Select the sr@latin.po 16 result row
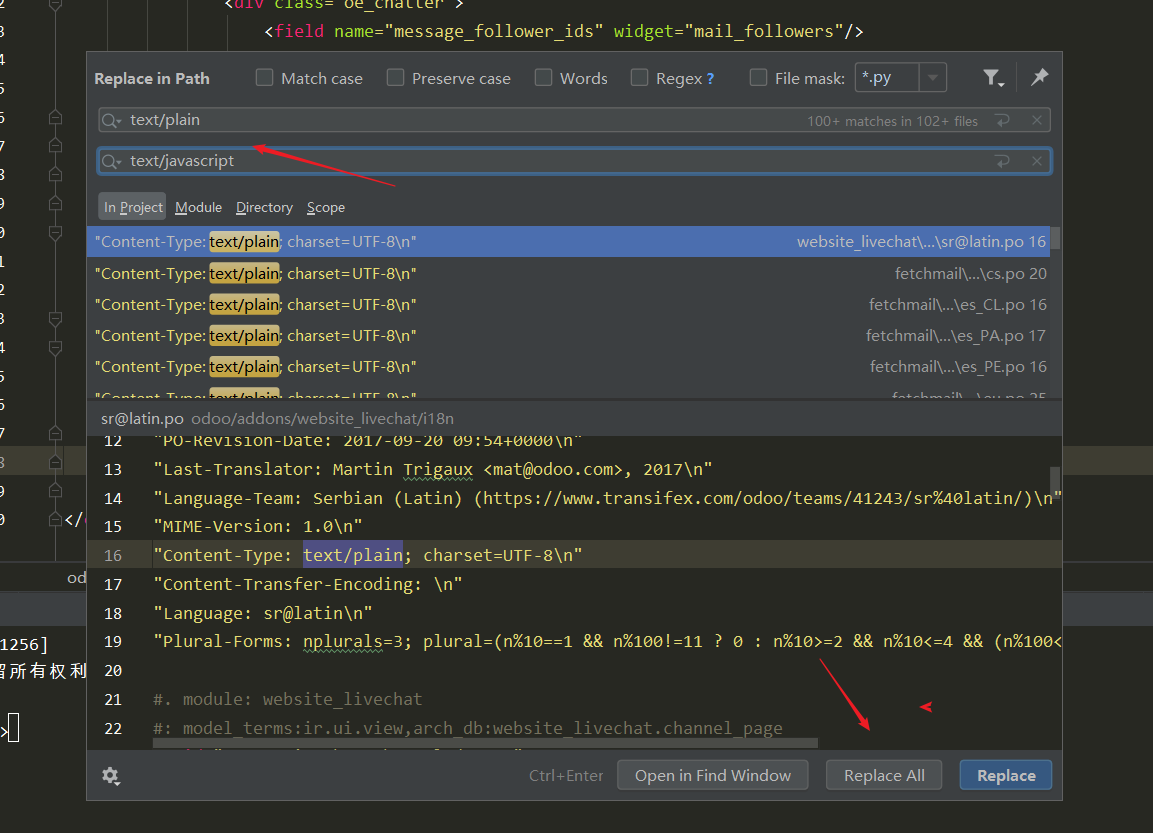This screenshot has height=833, width=1153. [x=568, y=241]
